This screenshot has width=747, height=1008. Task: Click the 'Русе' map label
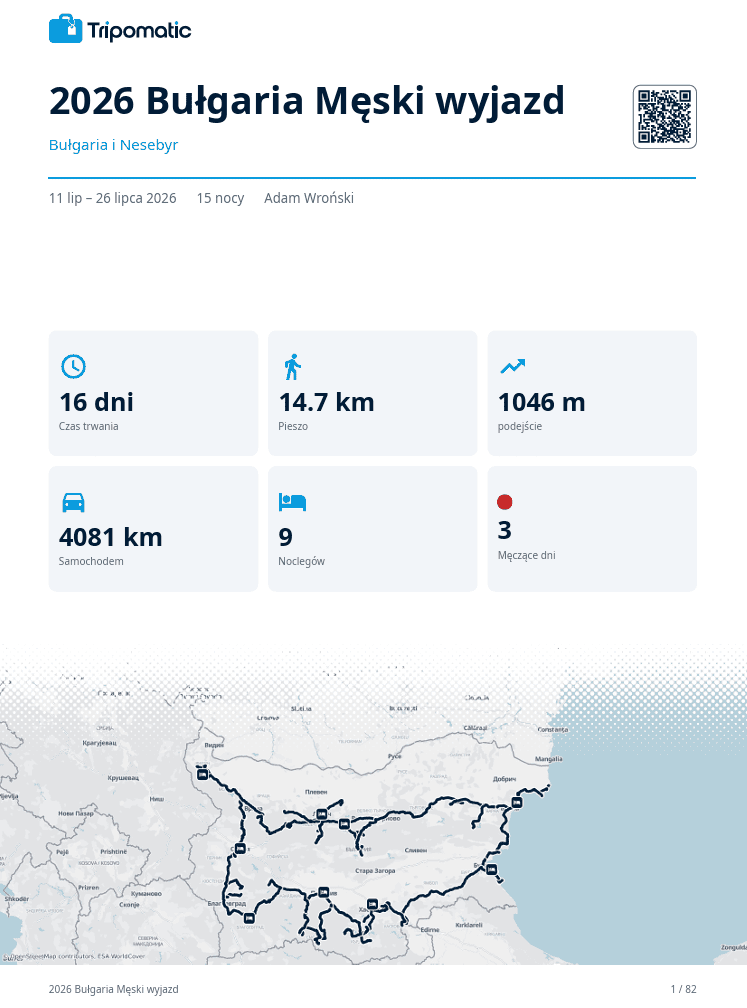pos(395,757)
